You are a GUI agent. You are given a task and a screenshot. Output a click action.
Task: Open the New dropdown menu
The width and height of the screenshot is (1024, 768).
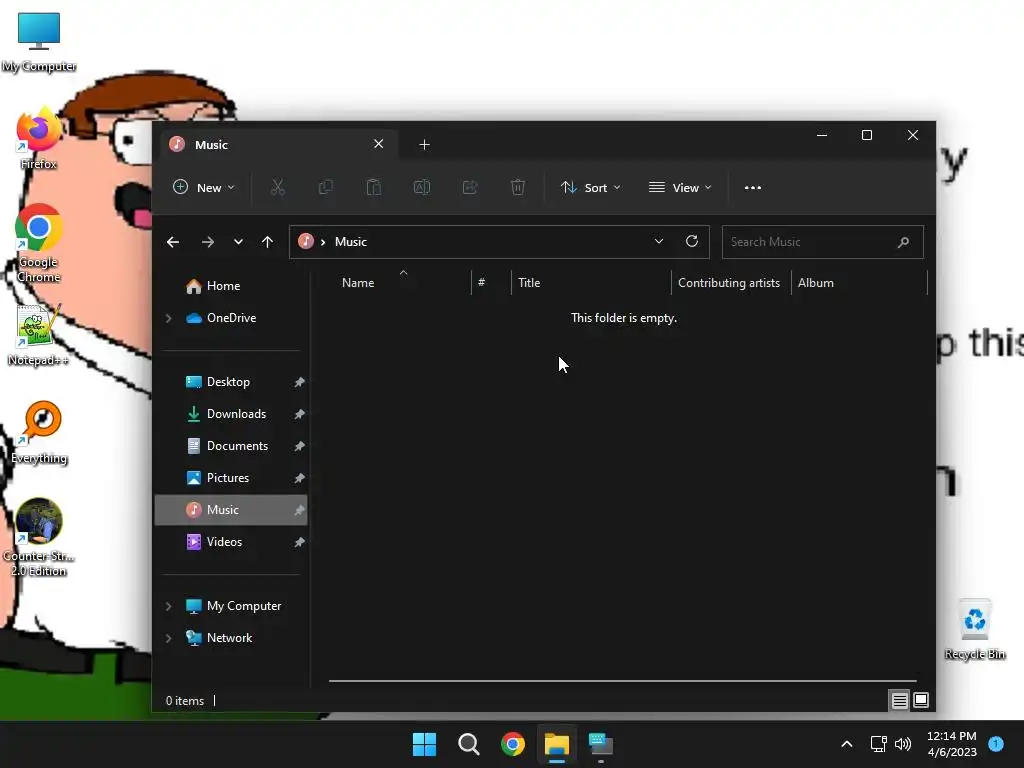(x=204, y=187)
